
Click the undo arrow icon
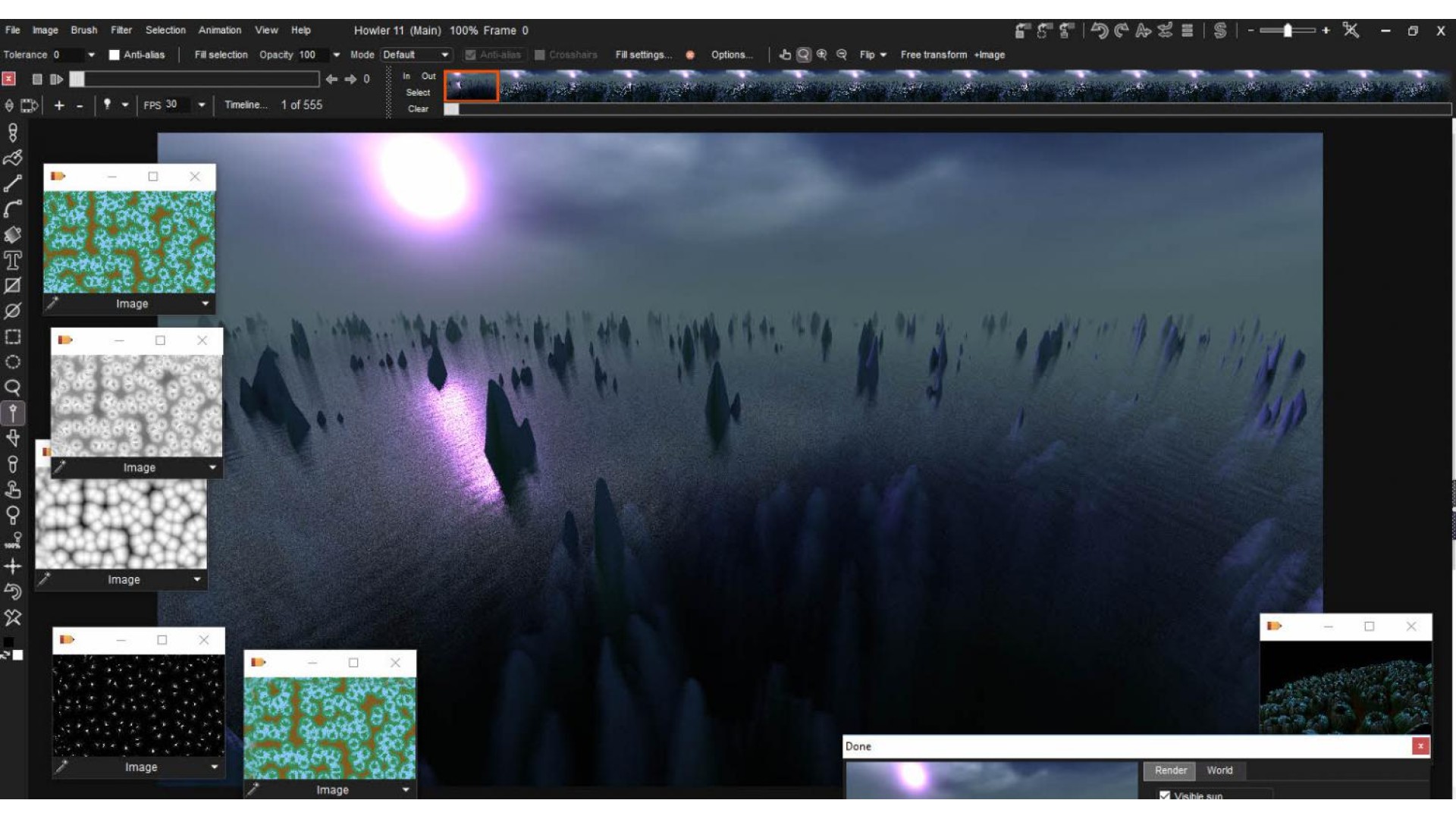1100,30
